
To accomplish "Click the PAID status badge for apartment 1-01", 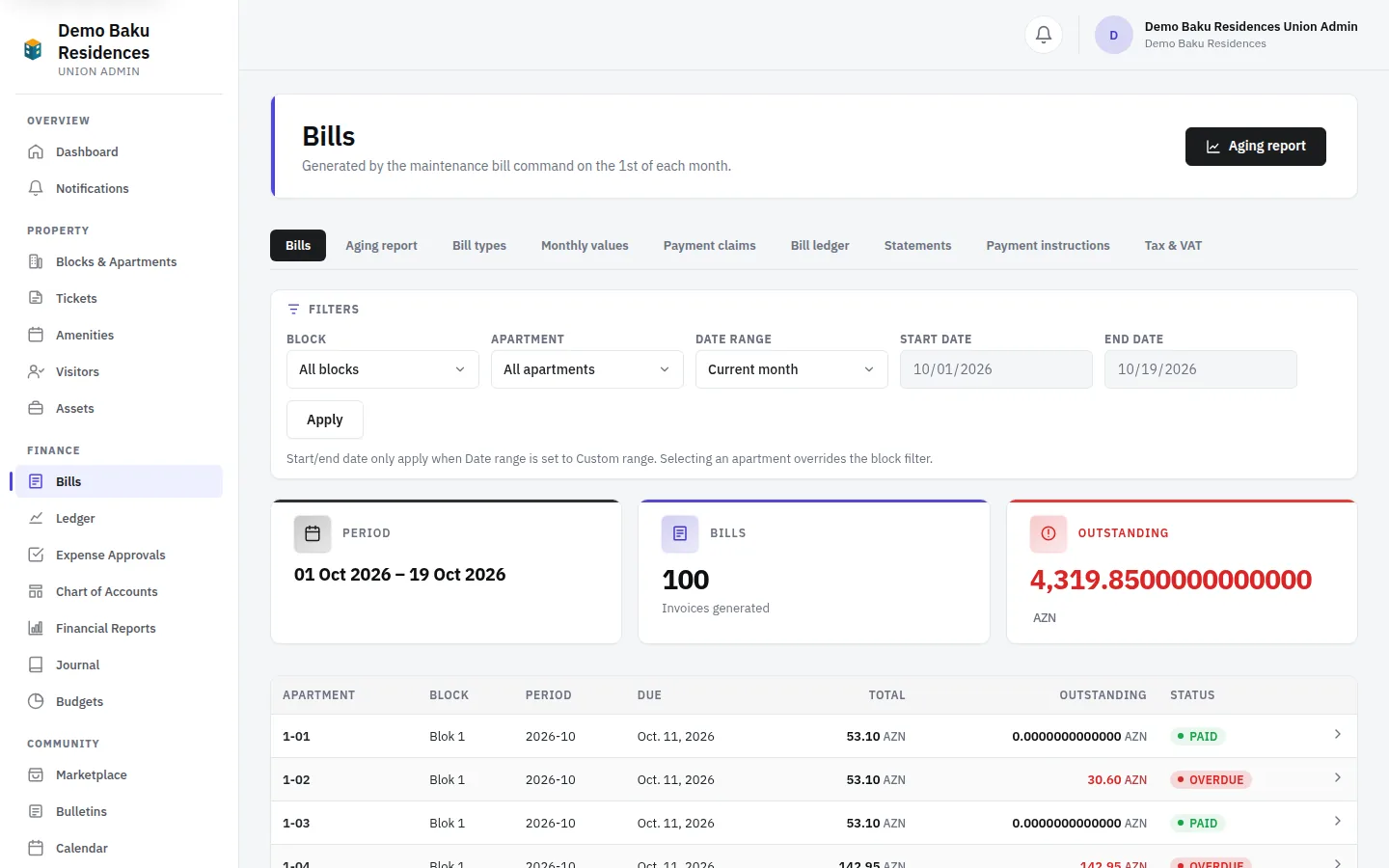I will click(x=1197, y=736).
